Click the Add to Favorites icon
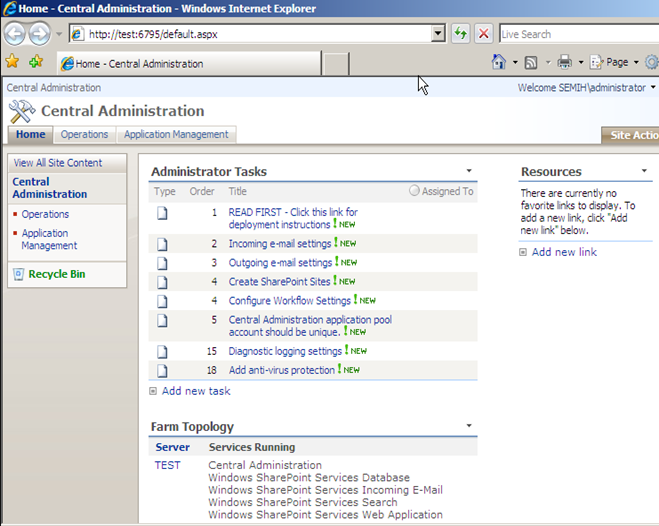659x526 pixels. pos(36,62)
